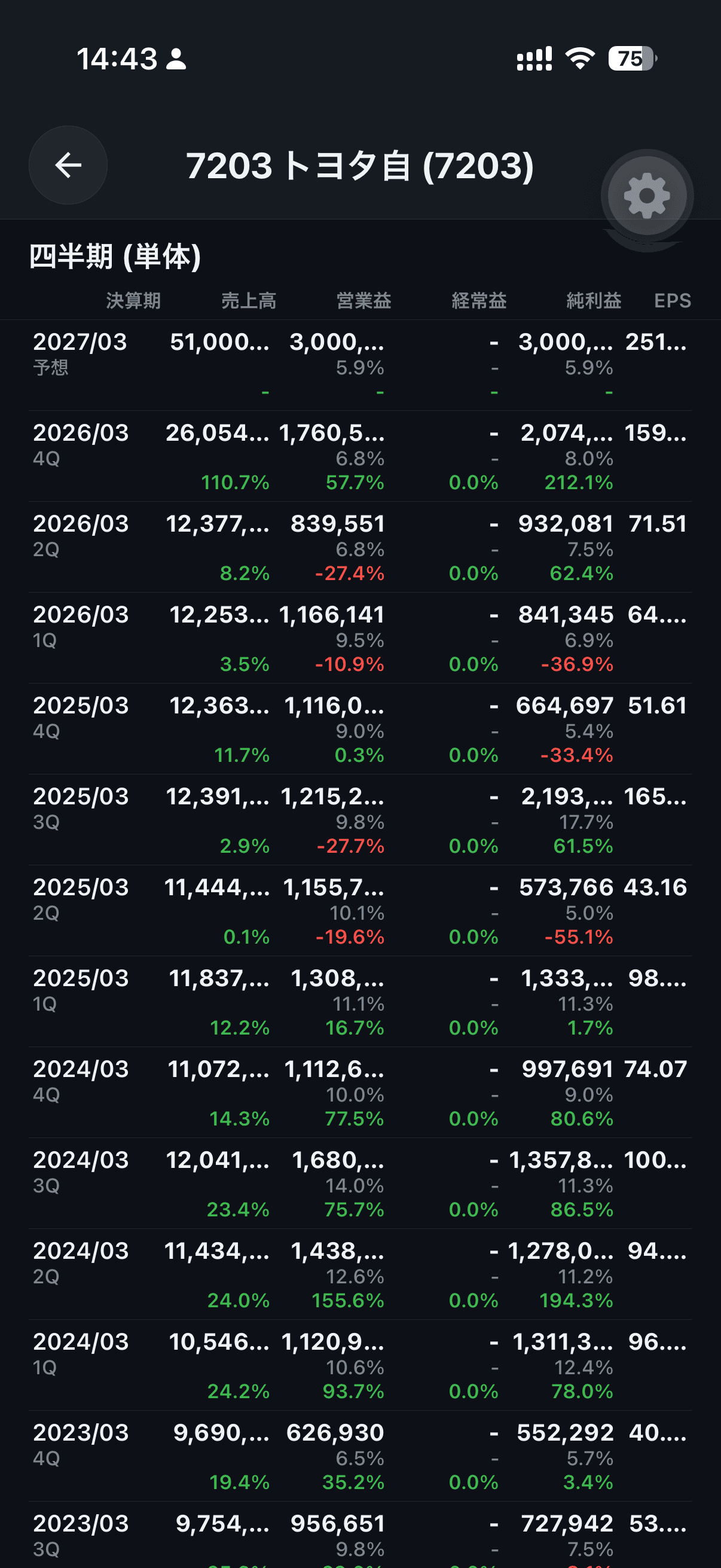Tap operating profit 1,166,141
The image size is (721, 1568).
(331, 615)
